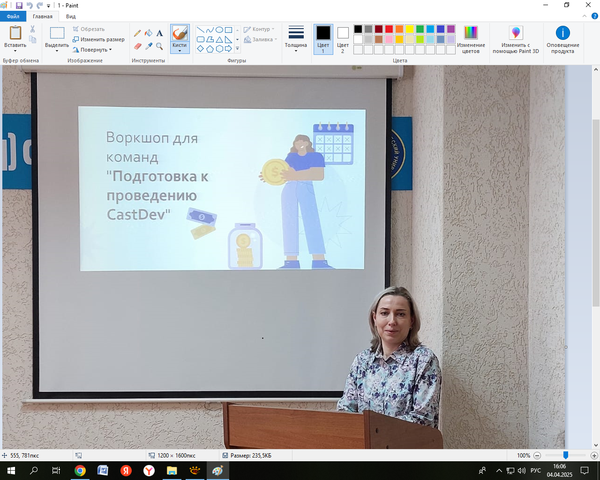Click the Save icon in title bar
This screenshot has width=600, height=480.
tap(18, 5)
